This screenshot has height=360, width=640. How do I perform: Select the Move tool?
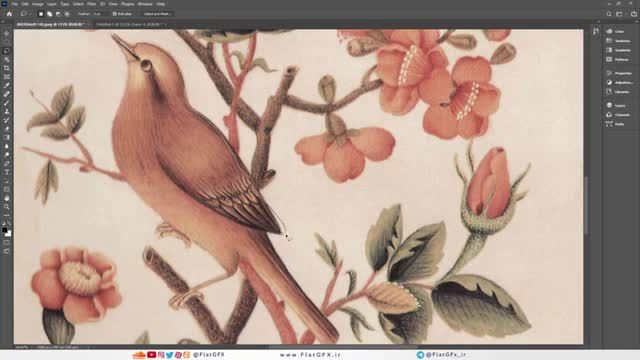(7, 33)
